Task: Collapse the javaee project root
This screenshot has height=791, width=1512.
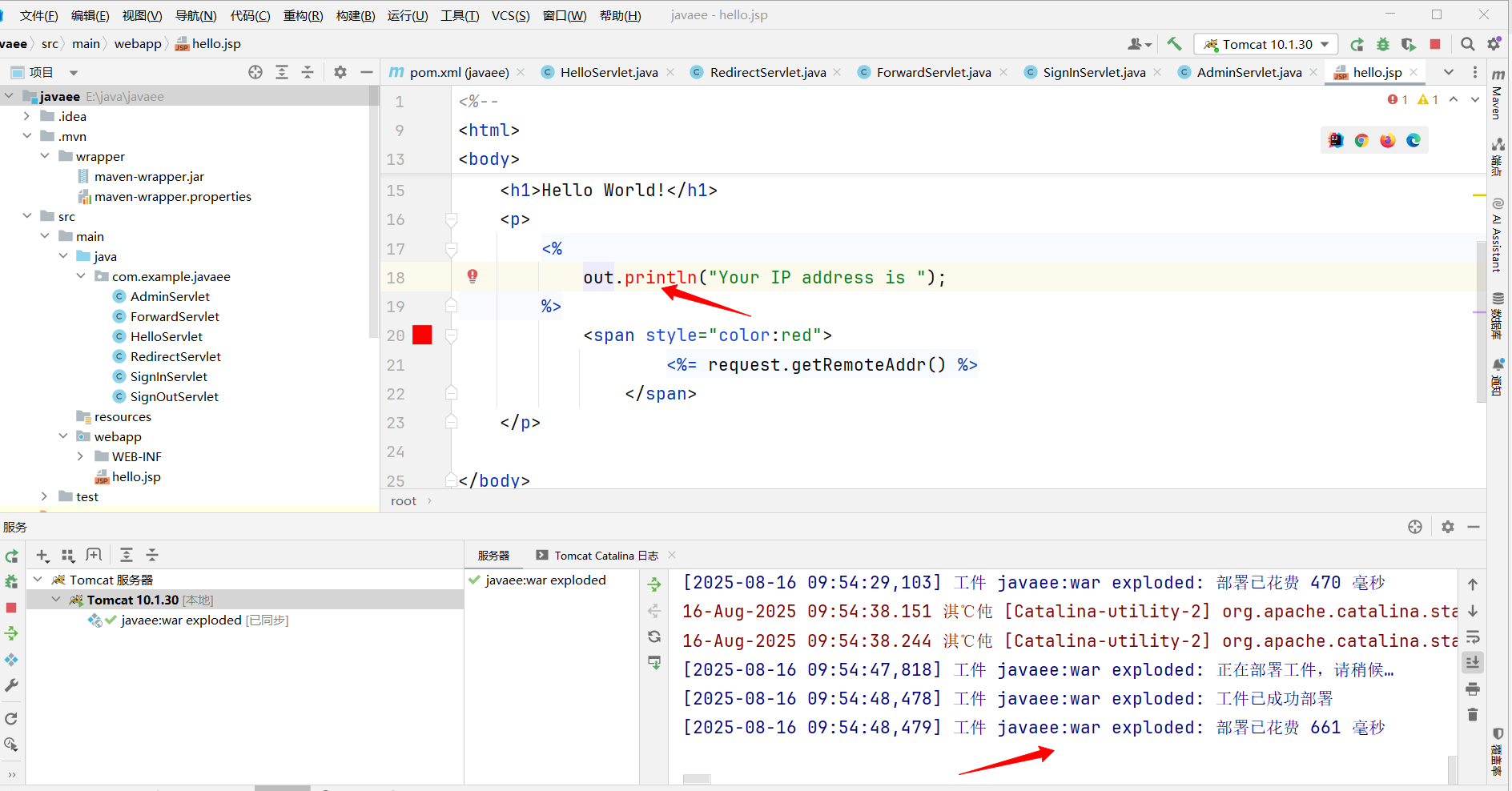Action: point(9,96)
